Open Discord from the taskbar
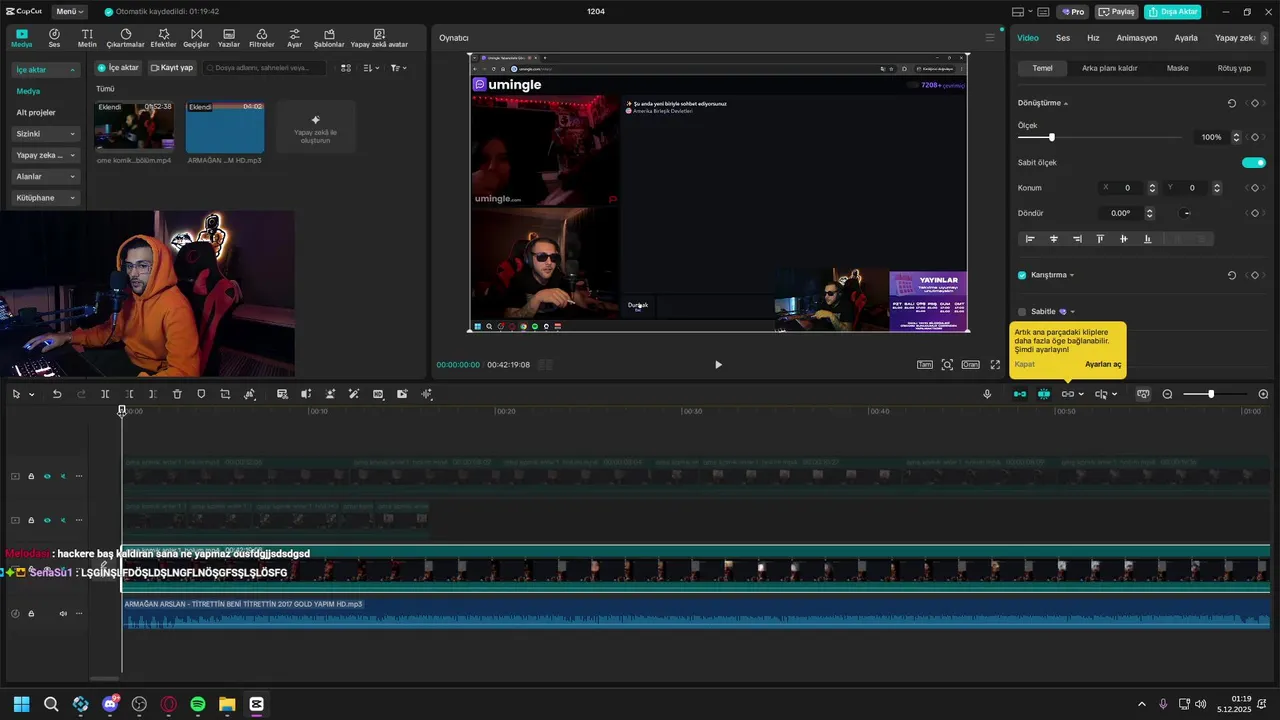Viewport: 1280px width, 720px height. pyautogui.click(x=110, y=704)
